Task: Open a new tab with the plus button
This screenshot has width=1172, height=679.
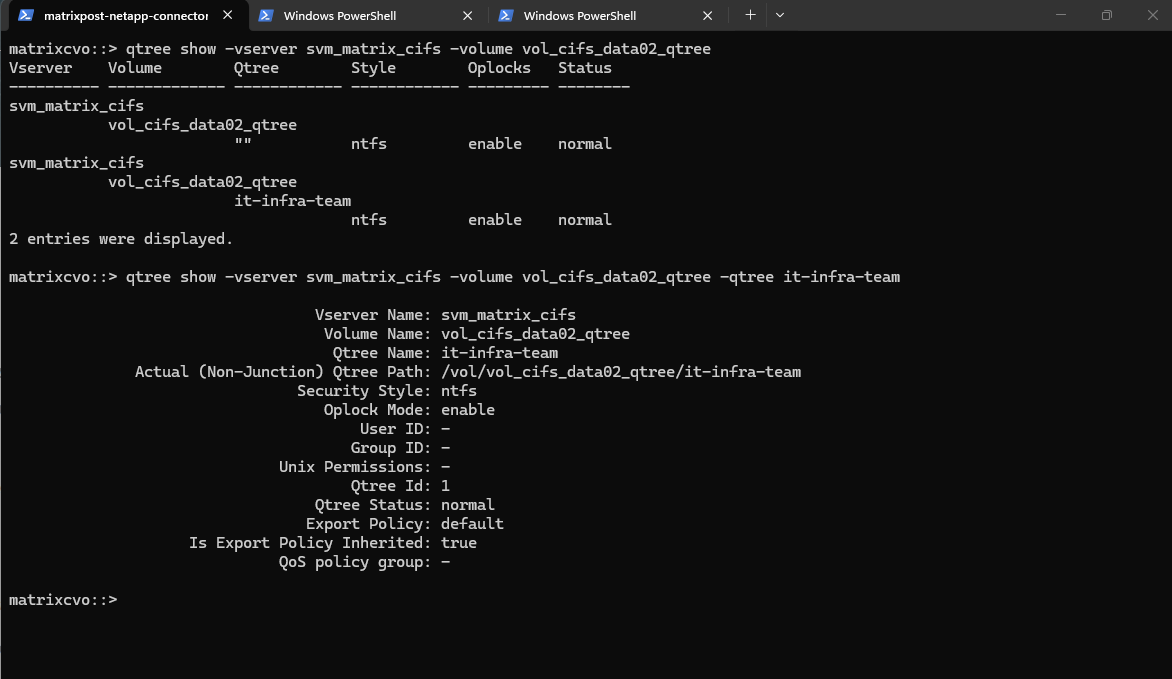Action: coord(750,15)
